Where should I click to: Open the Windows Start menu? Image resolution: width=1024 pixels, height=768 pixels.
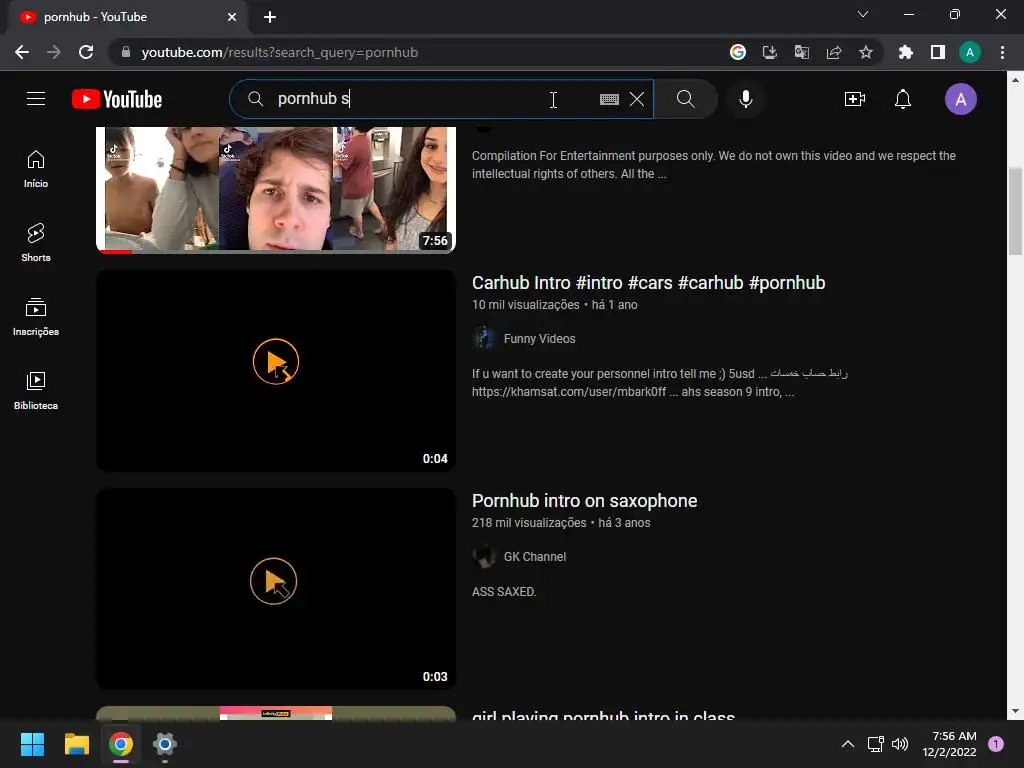point(32,744)
